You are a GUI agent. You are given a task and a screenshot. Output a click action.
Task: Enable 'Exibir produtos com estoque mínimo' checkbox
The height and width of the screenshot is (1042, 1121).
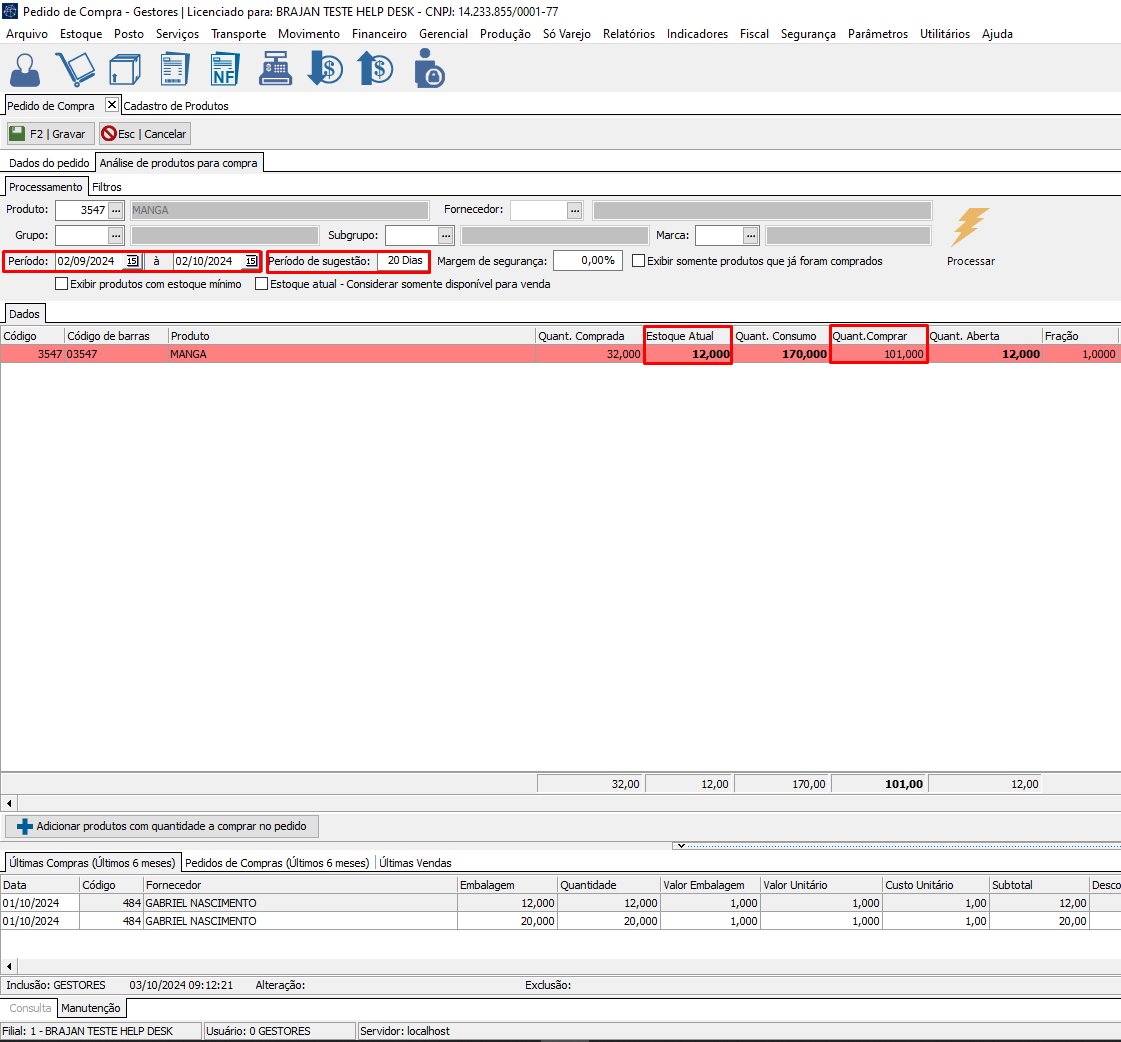tap(62, 284)
